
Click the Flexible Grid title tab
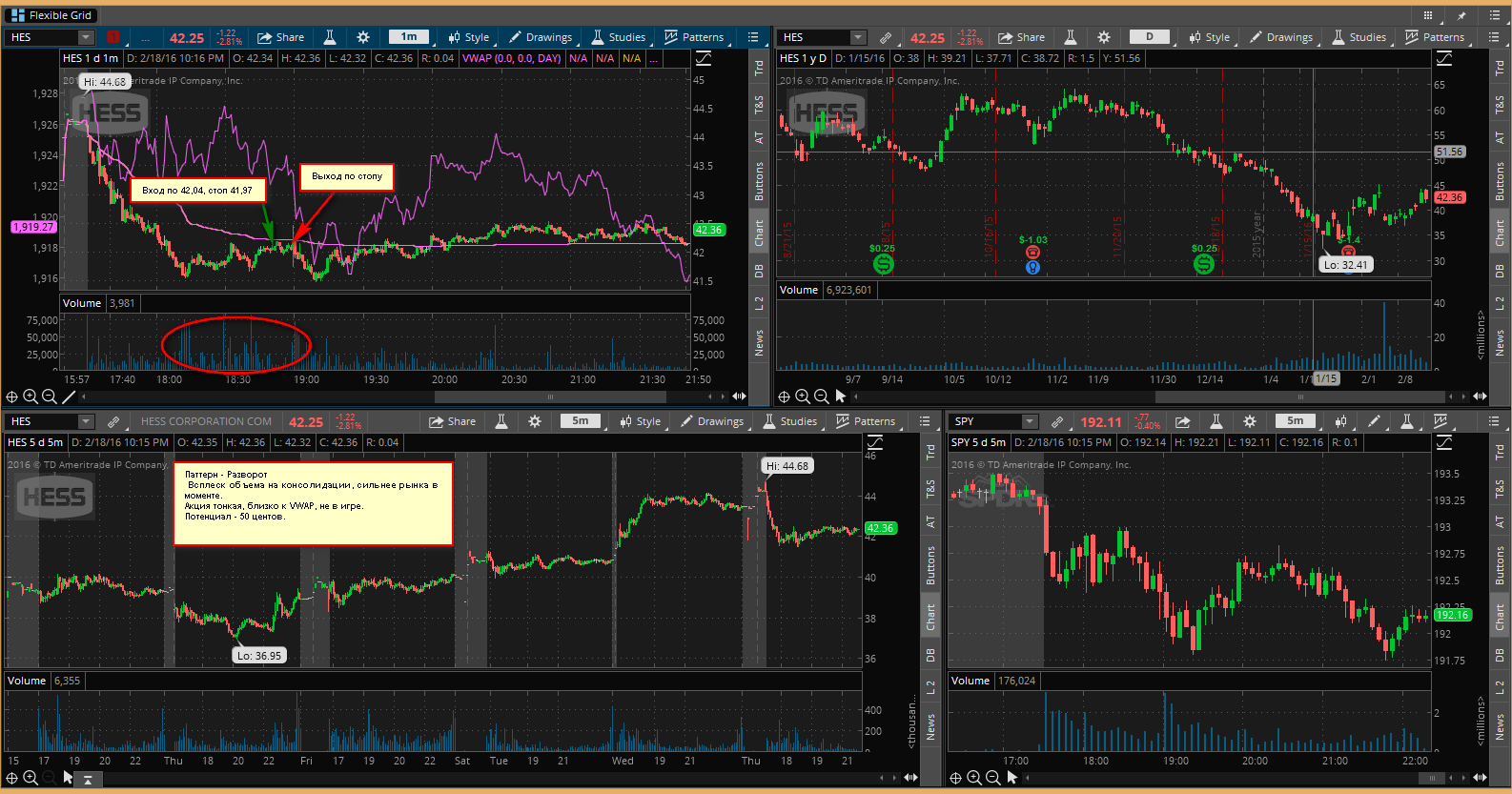[51, 15]
